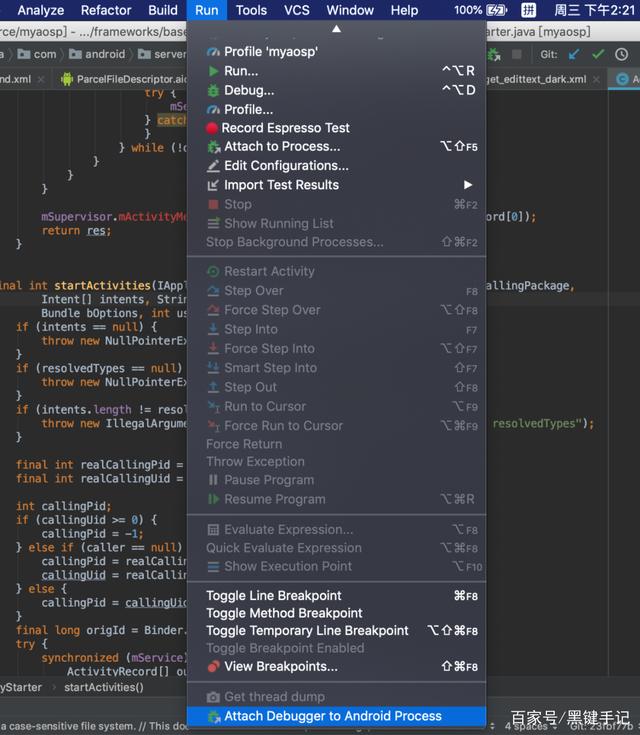Click the 4 spaces indent status entry
This screenshot has width=640, height=735.
(x=526, y=726)
